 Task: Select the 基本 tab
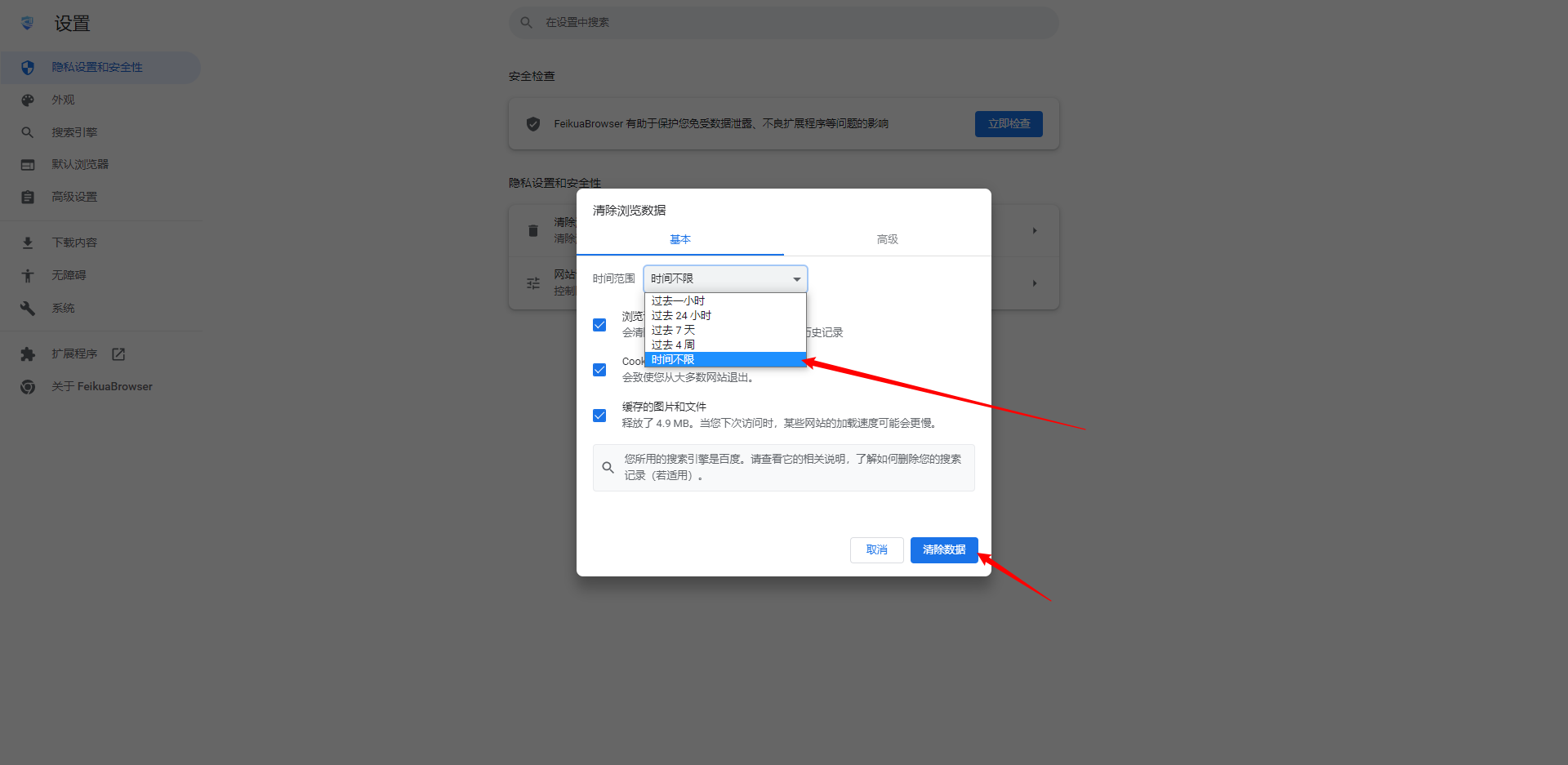point(679,239)
